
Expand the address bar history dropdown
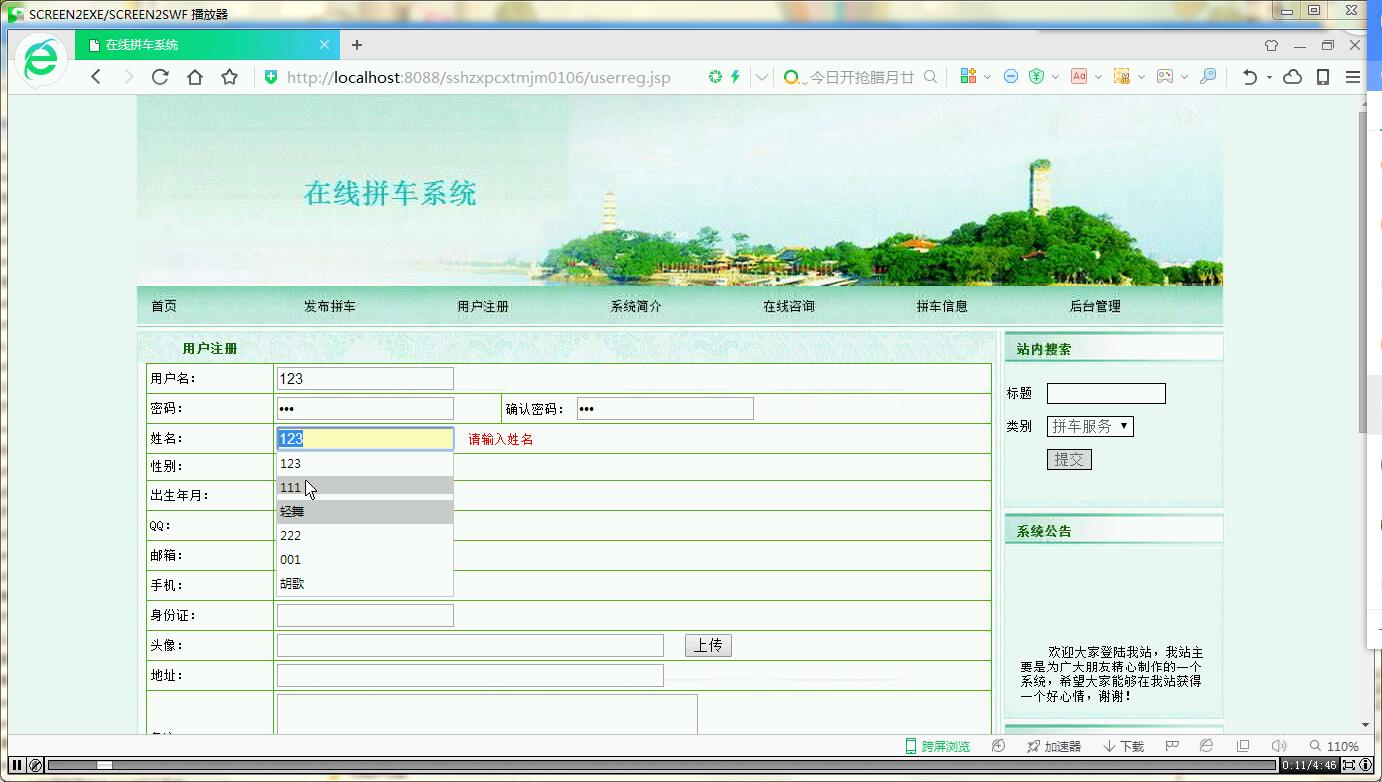coord(762,77)
